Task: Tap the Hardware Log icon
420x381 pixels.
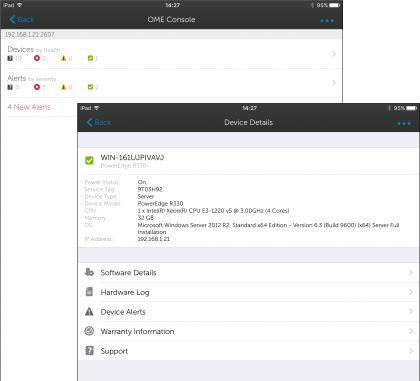Action: (x=89, y=292)
